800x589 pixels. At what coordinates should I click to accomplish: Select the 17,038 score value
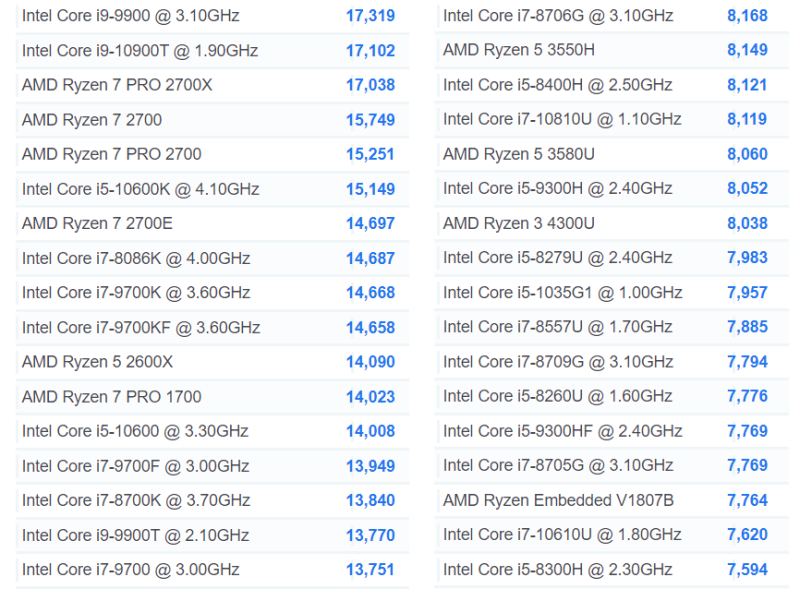click(370, 85)
